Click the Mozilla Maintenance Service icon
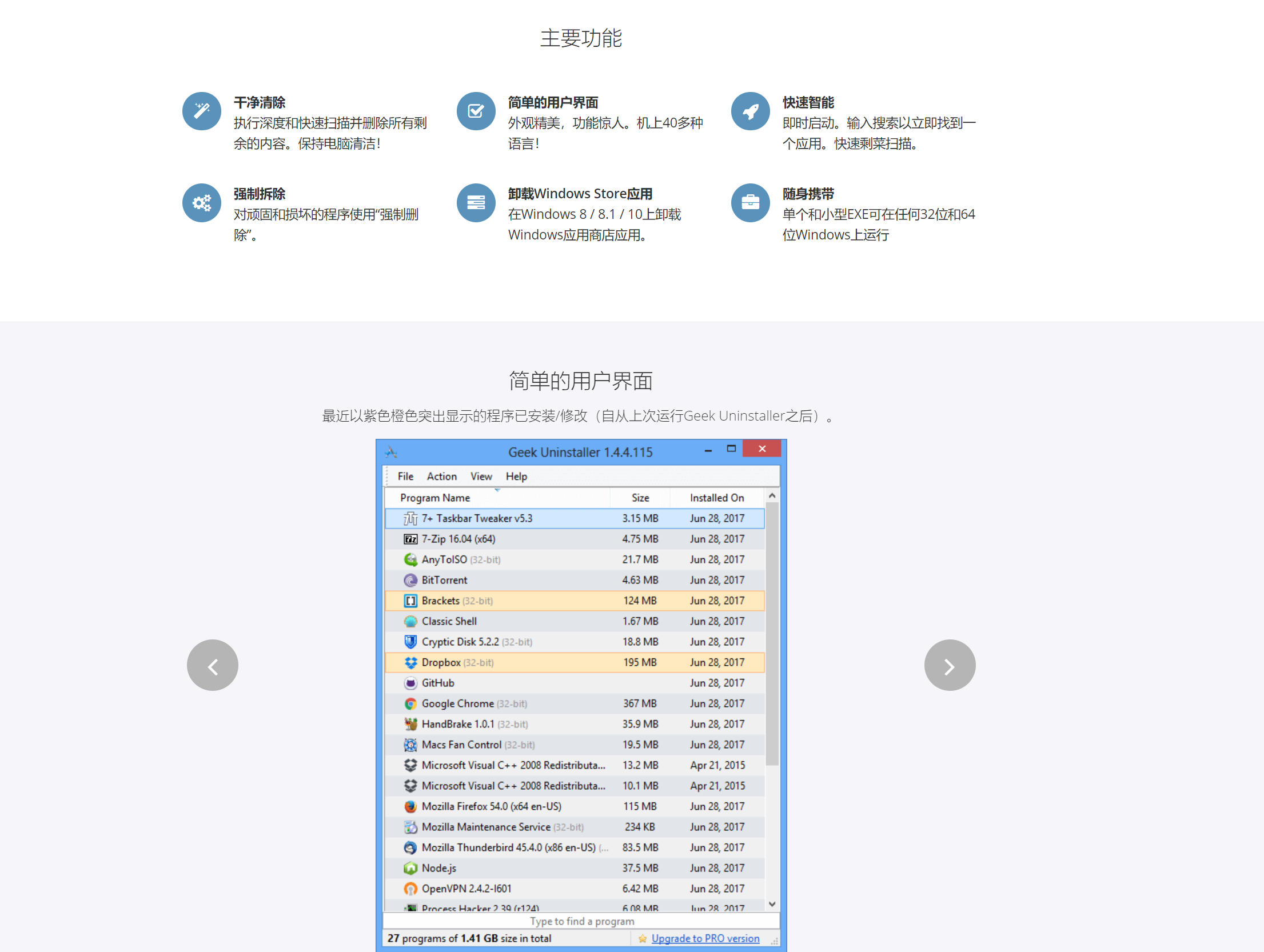The image size is (1264, 952). [x=410, y=827]
